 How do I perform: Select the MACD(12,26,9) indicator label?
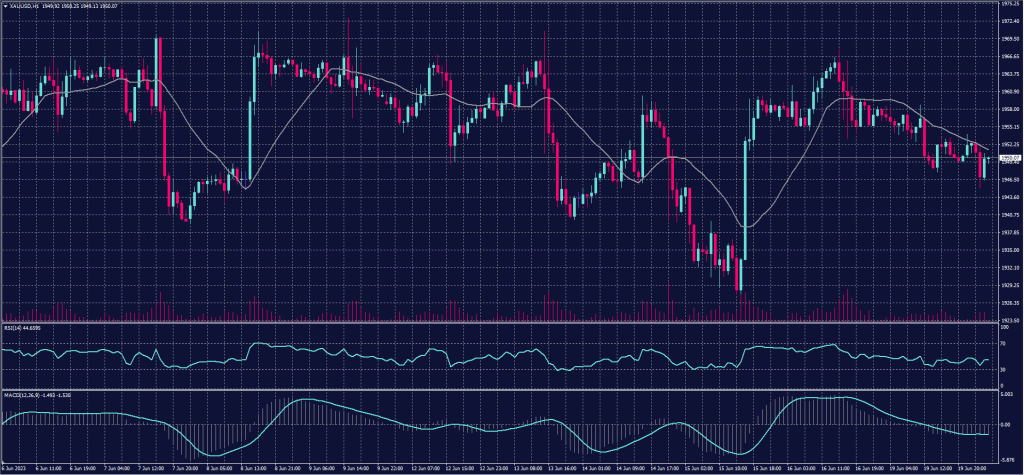[x=23, y=396]
